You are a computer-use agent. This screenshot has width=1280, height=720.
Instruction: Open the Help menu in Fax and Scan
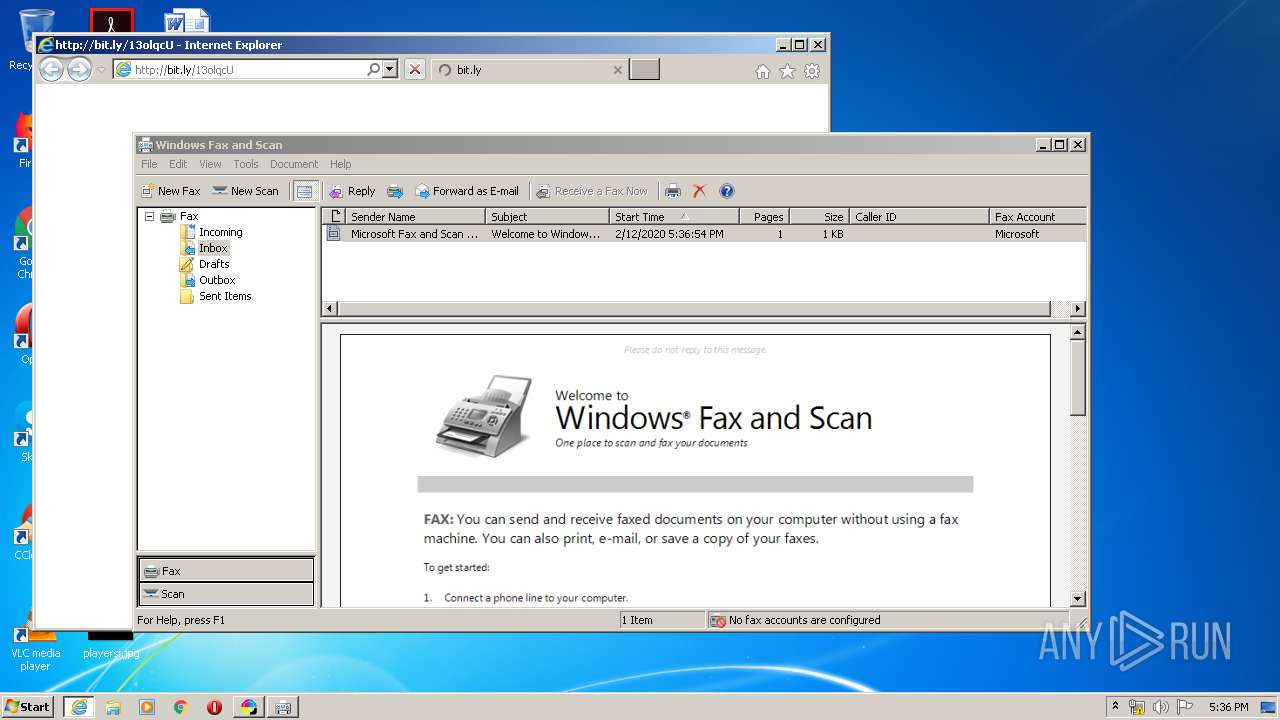[341, 164]
